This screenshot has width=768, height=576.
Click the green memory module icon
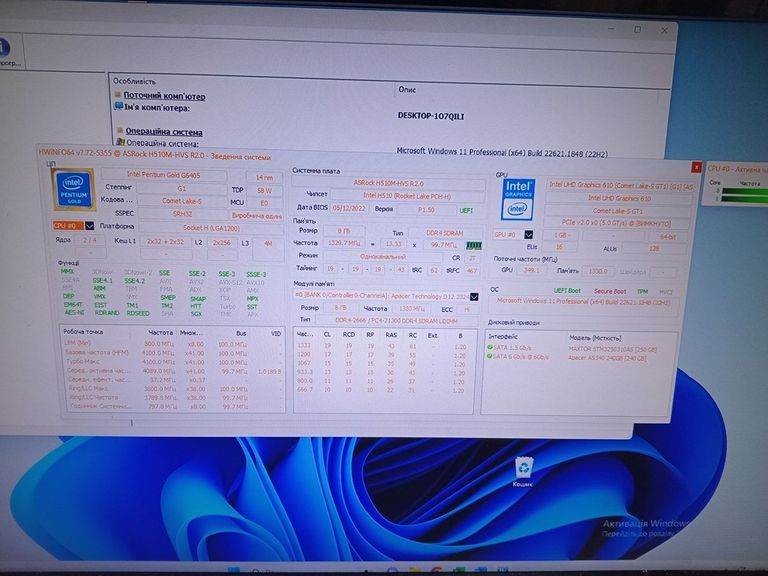[474, 245]
